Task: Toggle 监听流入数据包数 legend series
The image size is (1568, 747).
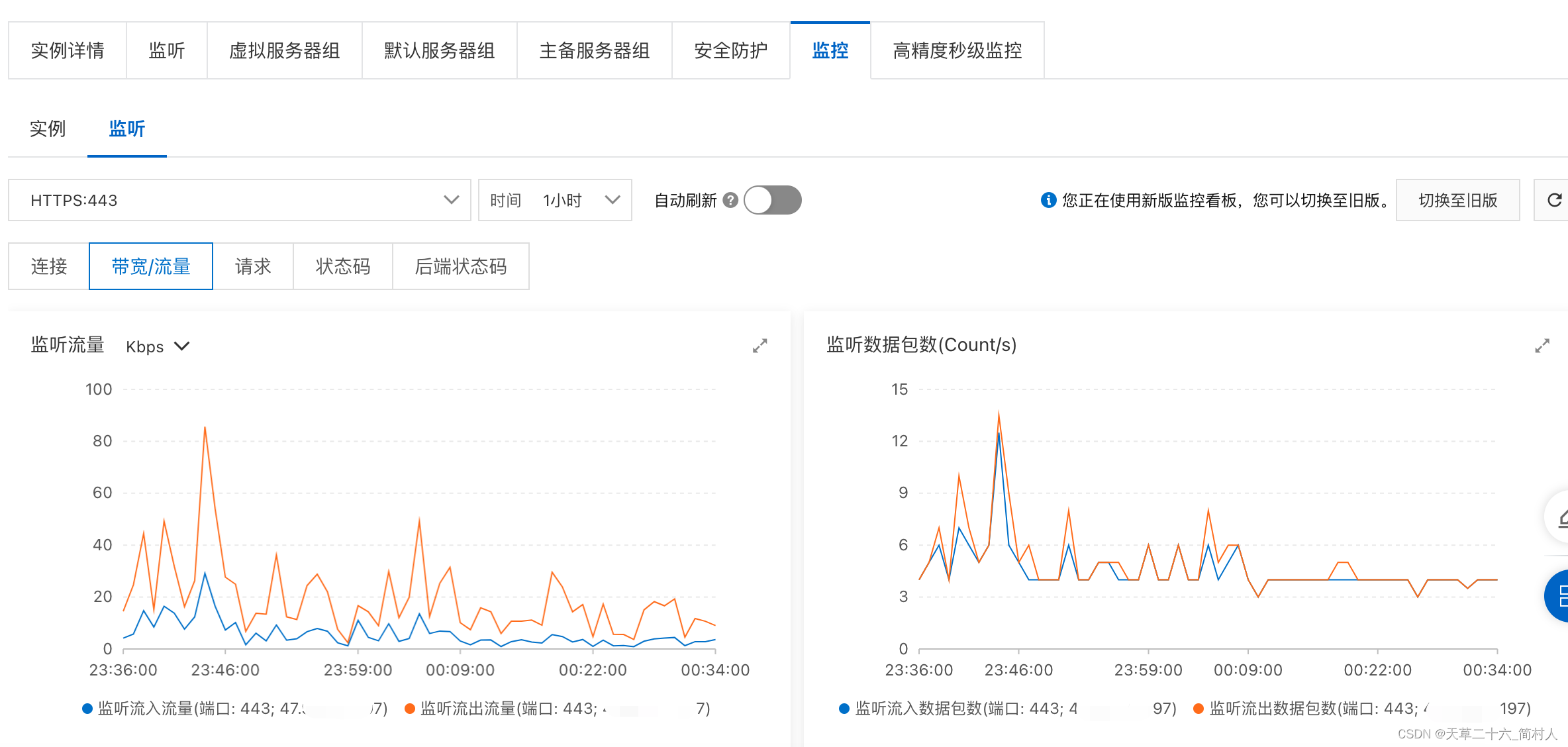Action: [1007, 709]
